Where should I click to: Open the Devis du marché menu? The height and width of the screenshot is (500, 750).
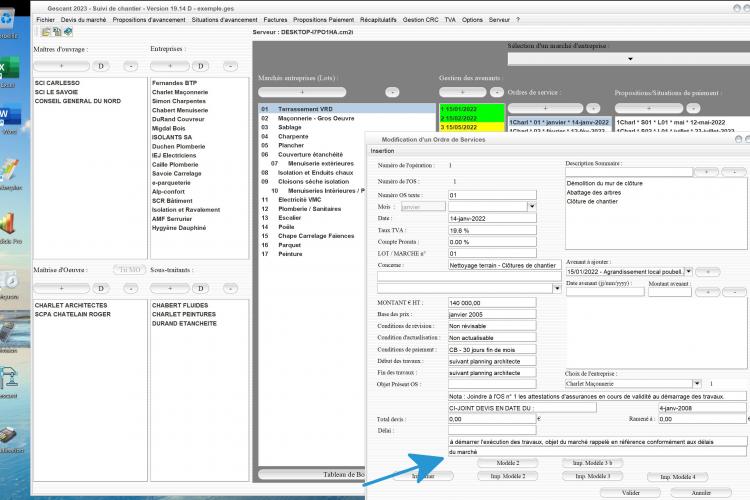[x=83, y=20]
